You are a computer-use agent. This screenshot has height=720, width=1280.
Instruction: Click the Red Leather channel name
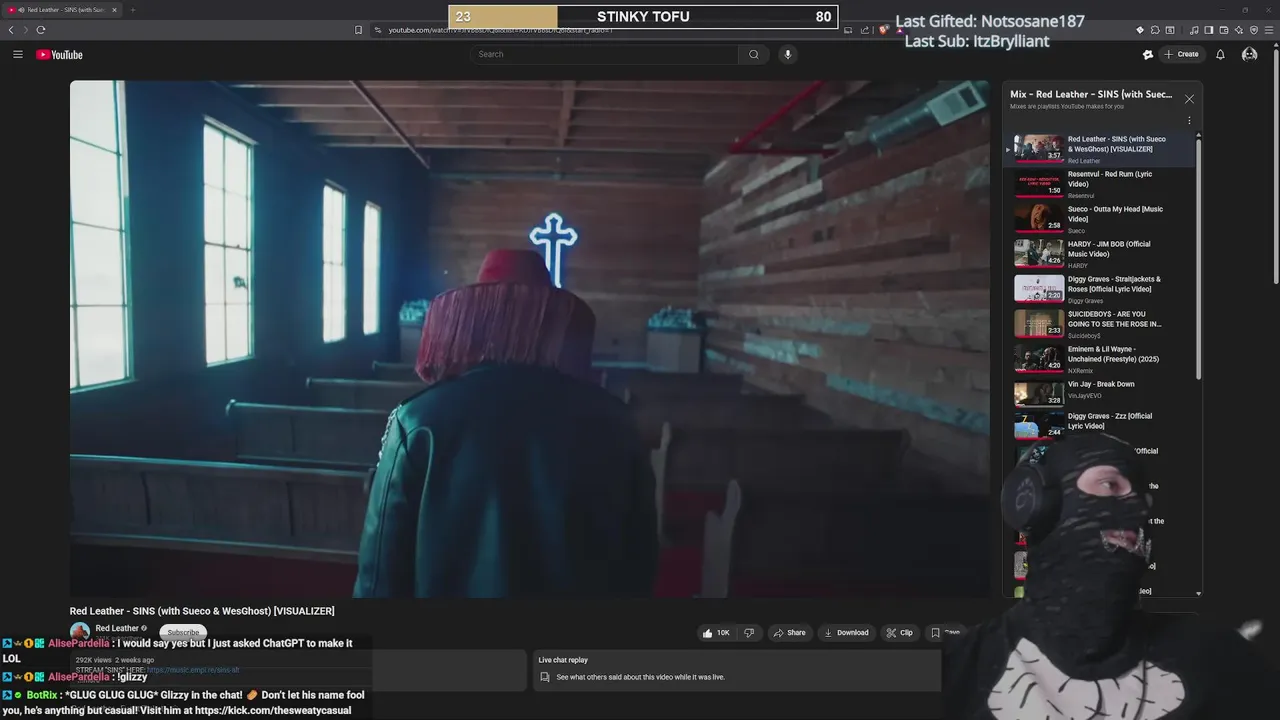(x=117, y=628)
